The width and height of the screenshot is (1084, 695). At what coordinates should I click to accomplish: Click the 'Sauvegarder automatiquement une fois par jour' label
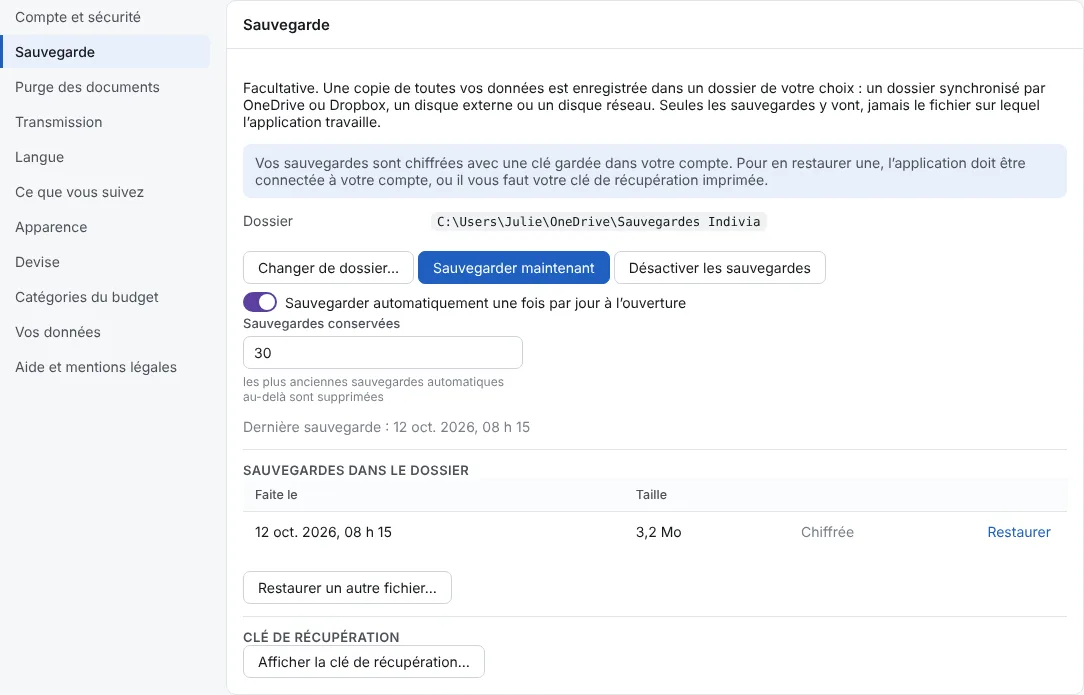485,303
